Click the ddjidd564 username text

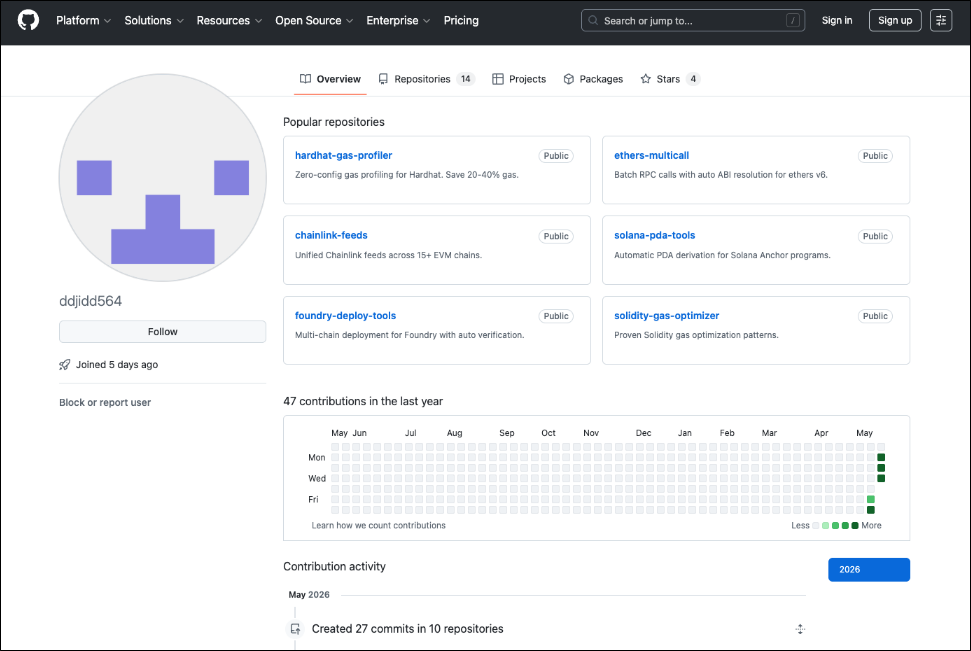[x=90, y=301]
